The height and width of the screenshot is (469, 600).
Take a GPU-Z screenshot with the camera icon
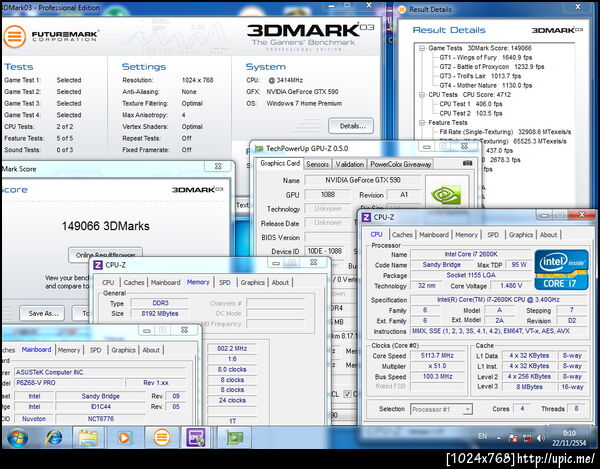[x=467, y=163]
